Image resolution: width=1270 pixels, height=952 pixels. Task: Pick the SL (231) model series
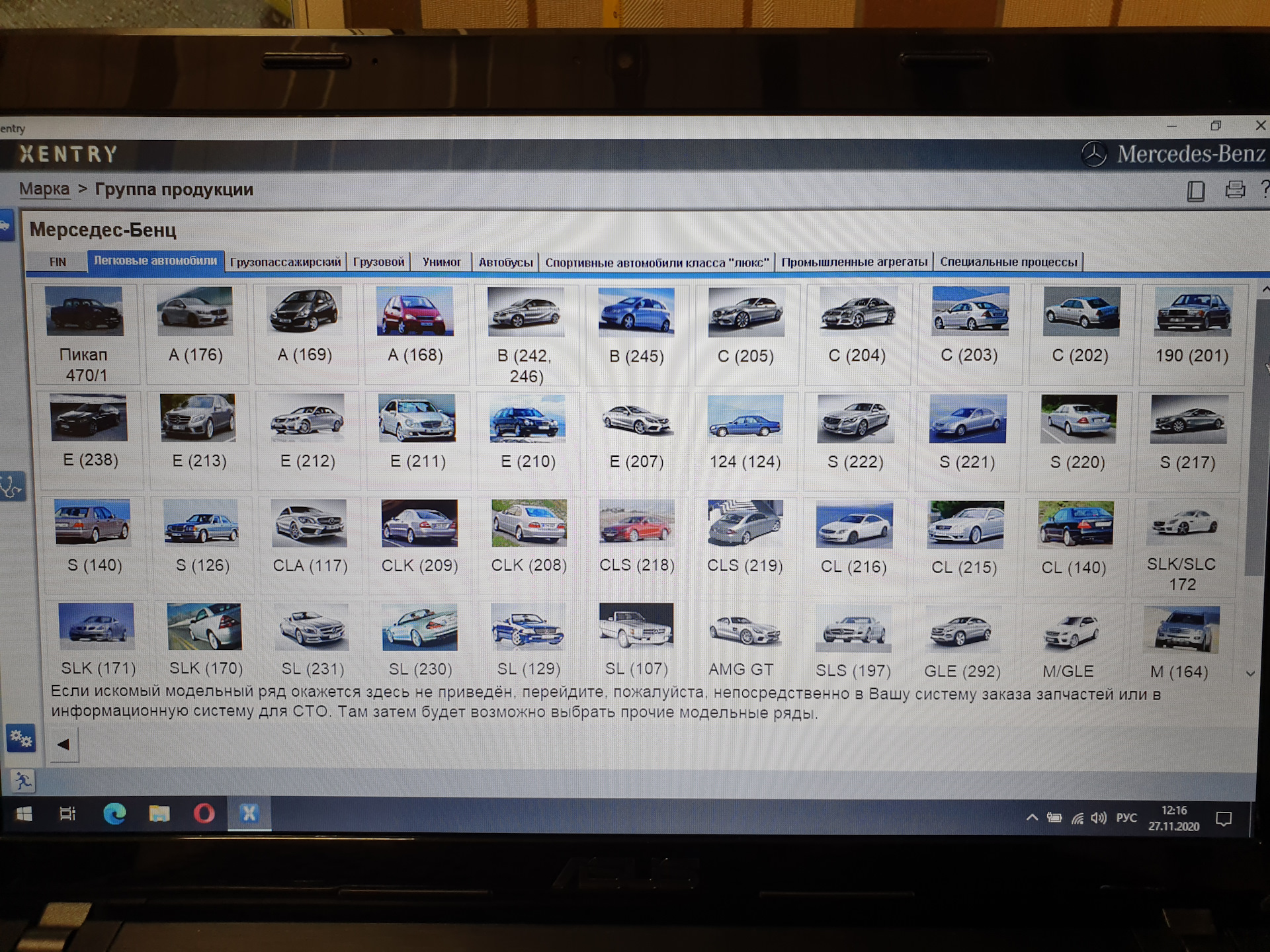point(313,627)
